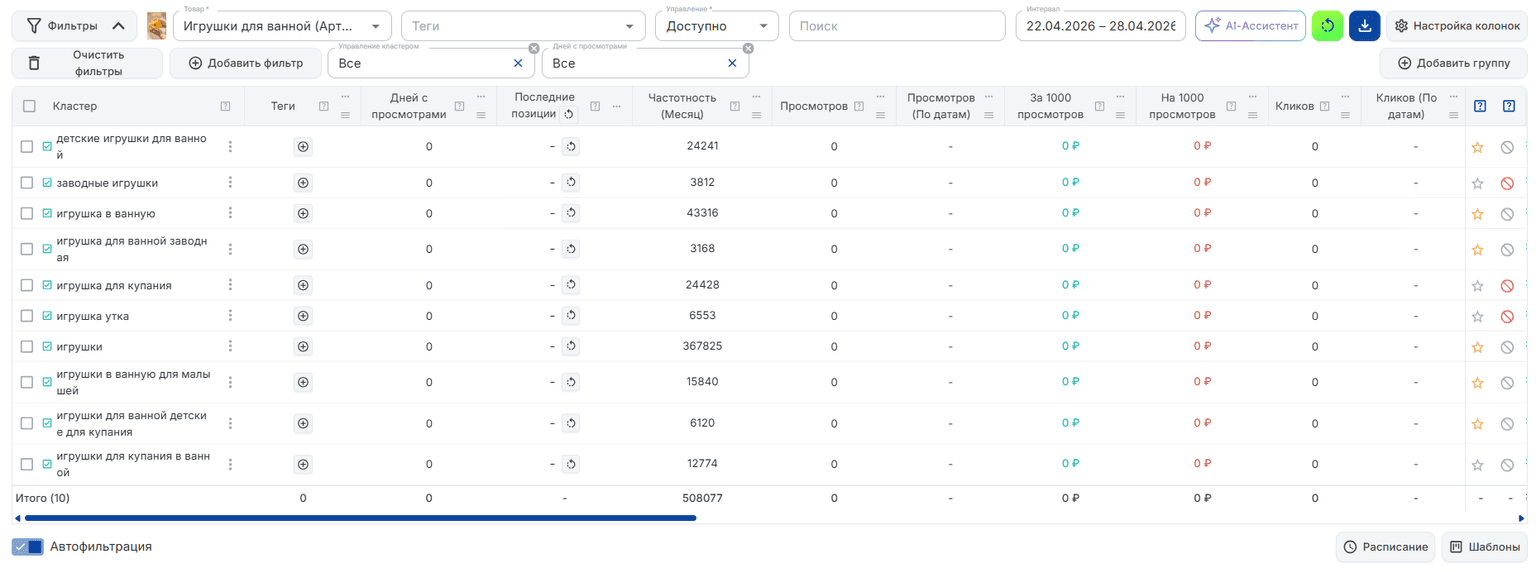Open the 'AI-Ассистент' button

point(1251,26)
